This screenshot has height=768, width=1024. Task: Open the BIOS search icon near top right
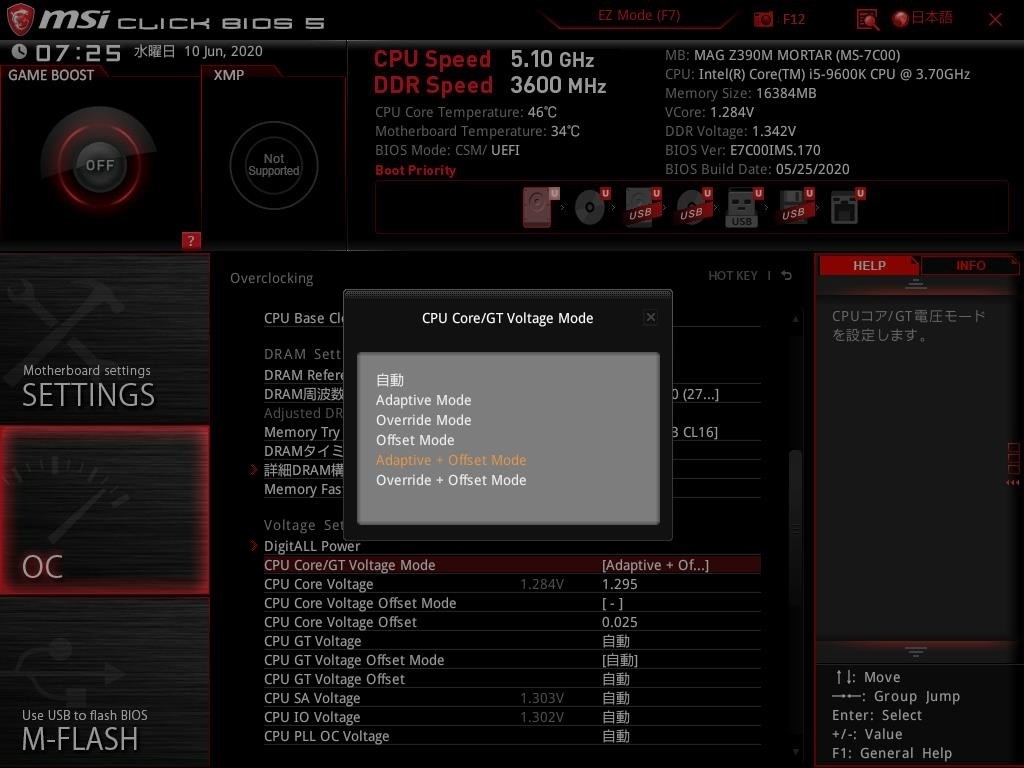865,18
